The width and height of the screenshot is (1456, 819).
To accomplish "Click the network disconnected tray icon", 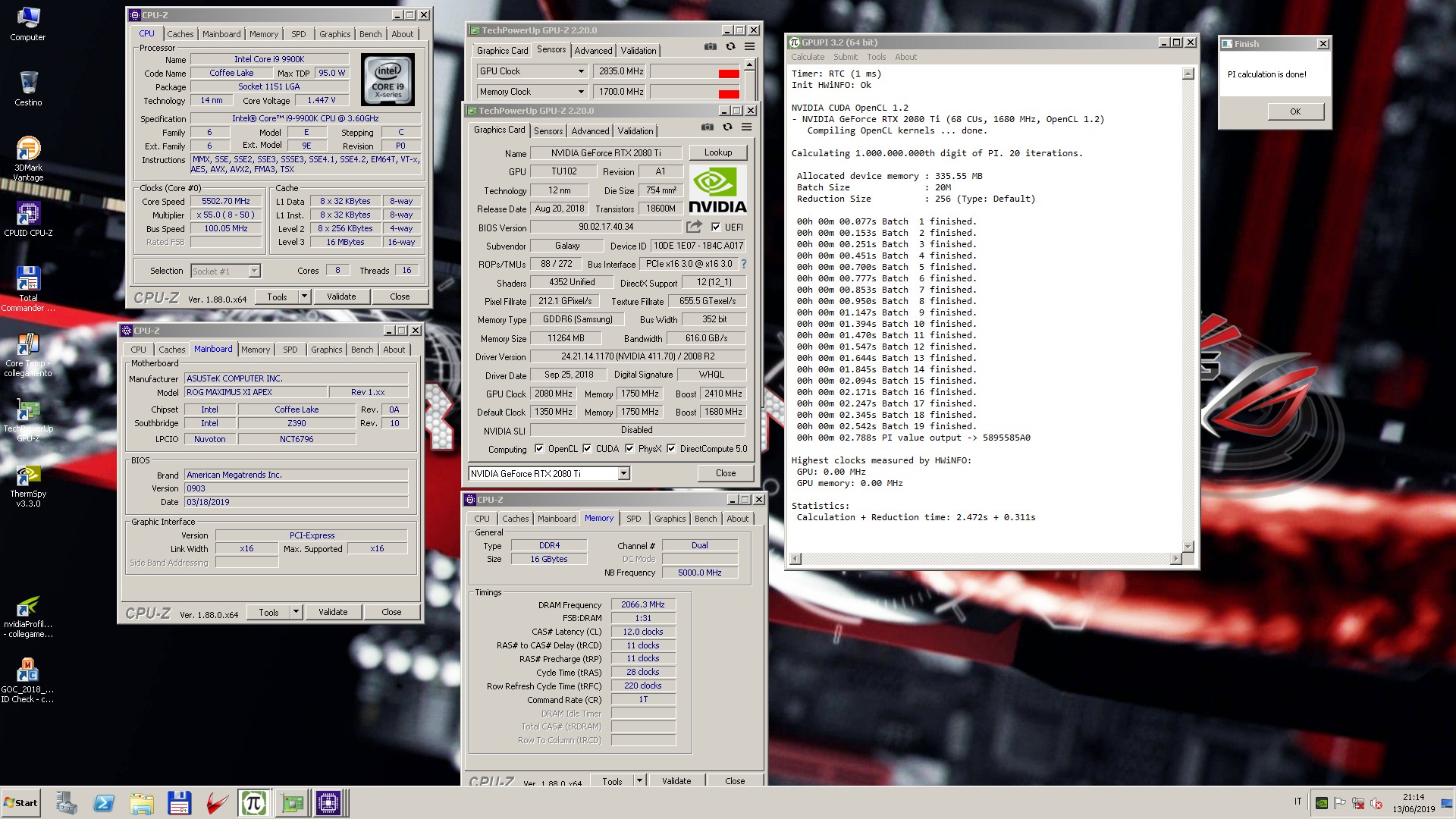I will tap(1358, 803).
